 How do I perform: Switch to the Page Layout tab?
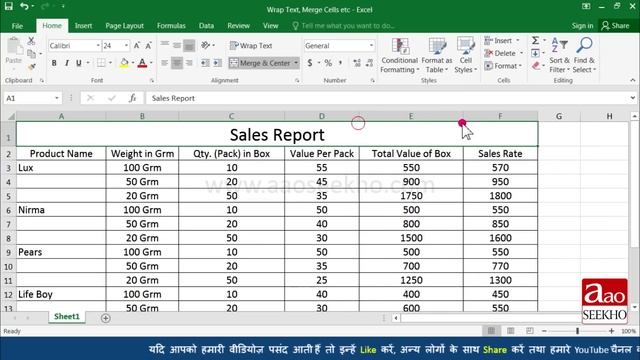point(124,26)
